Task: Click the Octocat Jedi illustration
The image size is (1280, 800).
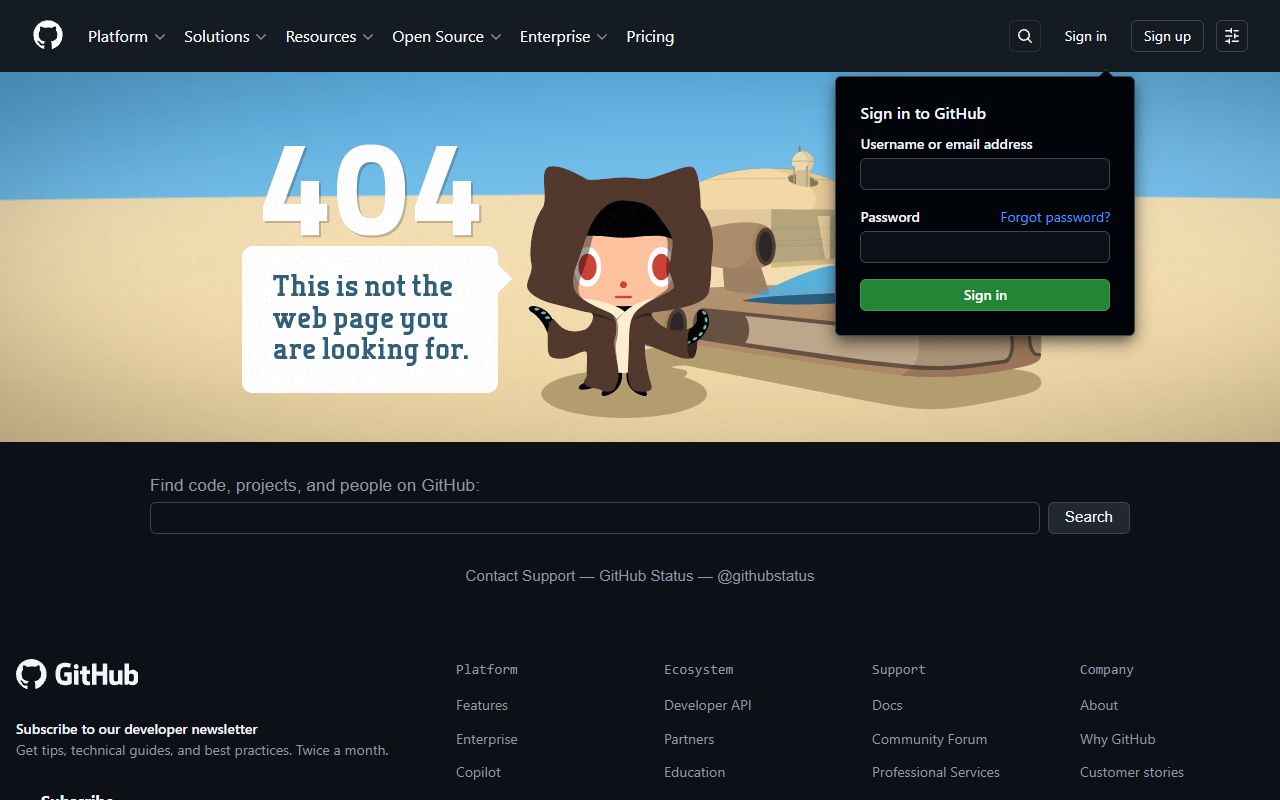Action: tap(620, 285)
